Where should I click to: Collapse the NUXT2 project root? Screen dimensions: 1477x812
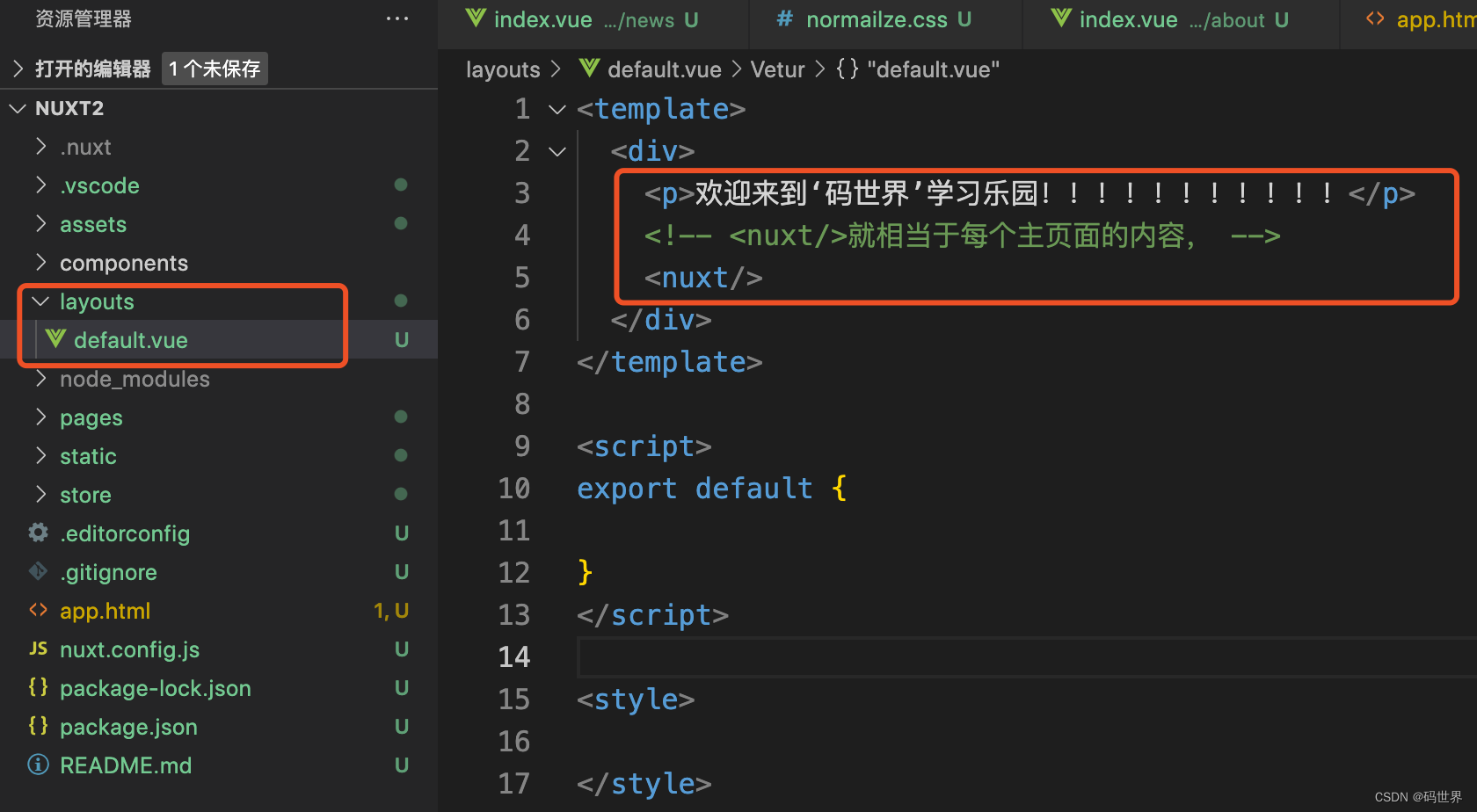(x=18, y=108)
